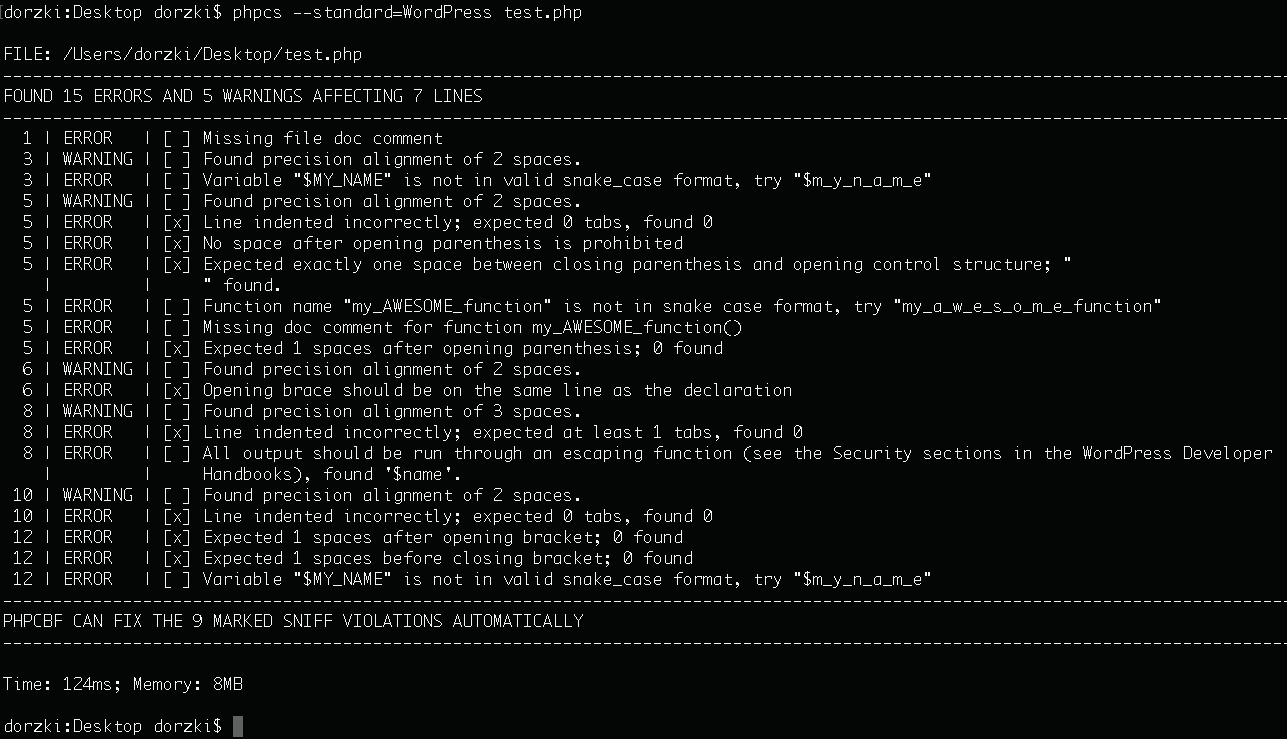1287x739 pixels.
Task: Click 'FOUND 15 ERRORS AND 5 WARNINGS' summary line
Action: [x=243, y=96]
